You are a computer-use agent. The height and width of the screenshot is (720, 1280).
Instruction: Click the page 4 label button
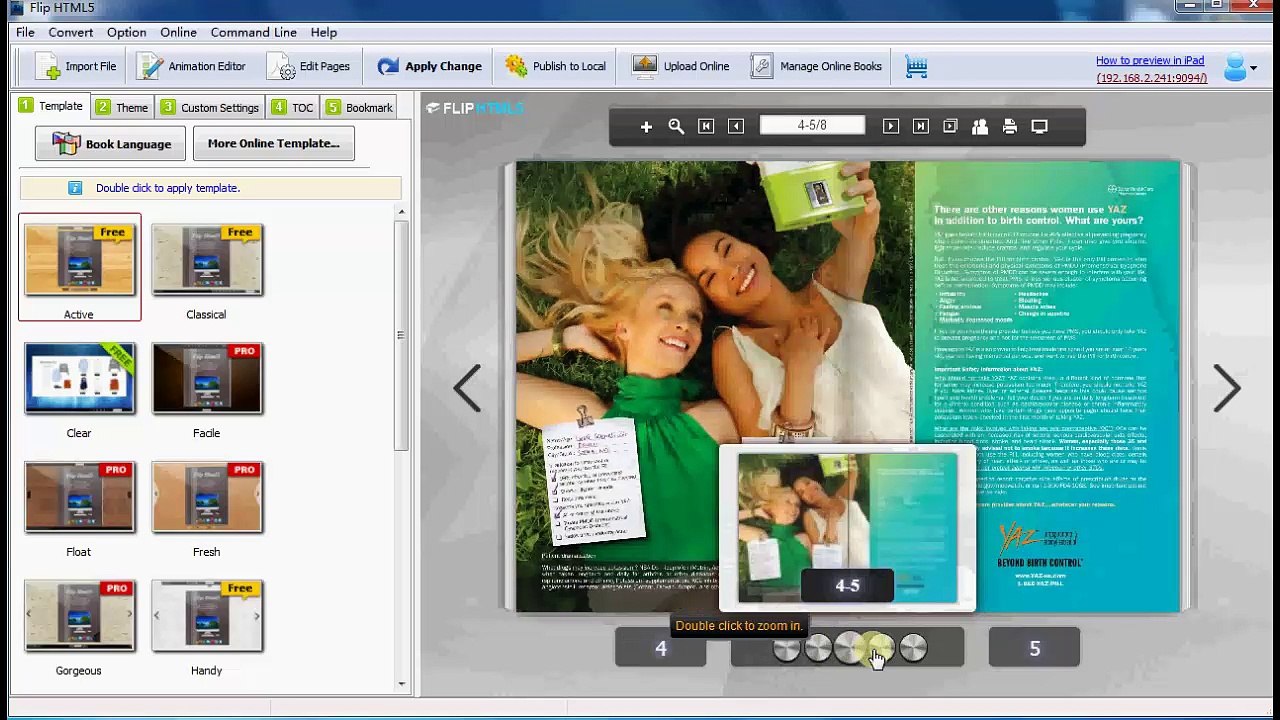click(x=660, y=648)
